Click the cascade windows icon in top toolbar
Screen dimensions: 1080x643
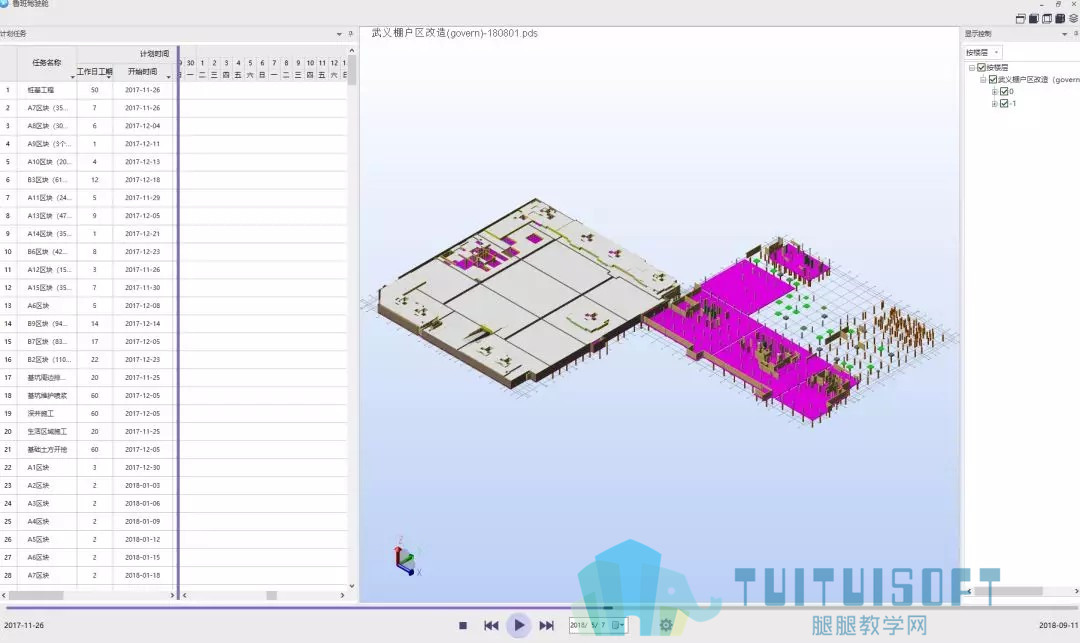[x=1021, y=19]
